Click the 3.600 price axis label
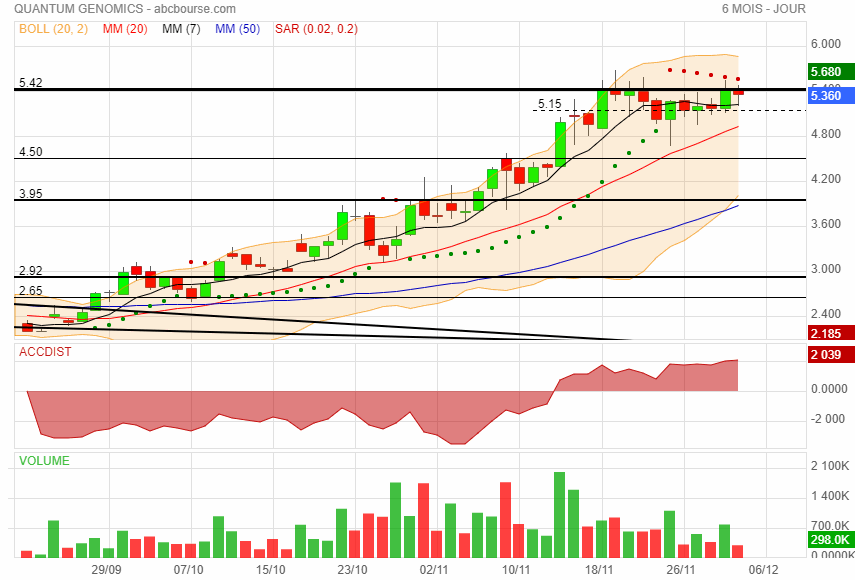The width and height of the screenshot is (855, 580). [826, 224]
